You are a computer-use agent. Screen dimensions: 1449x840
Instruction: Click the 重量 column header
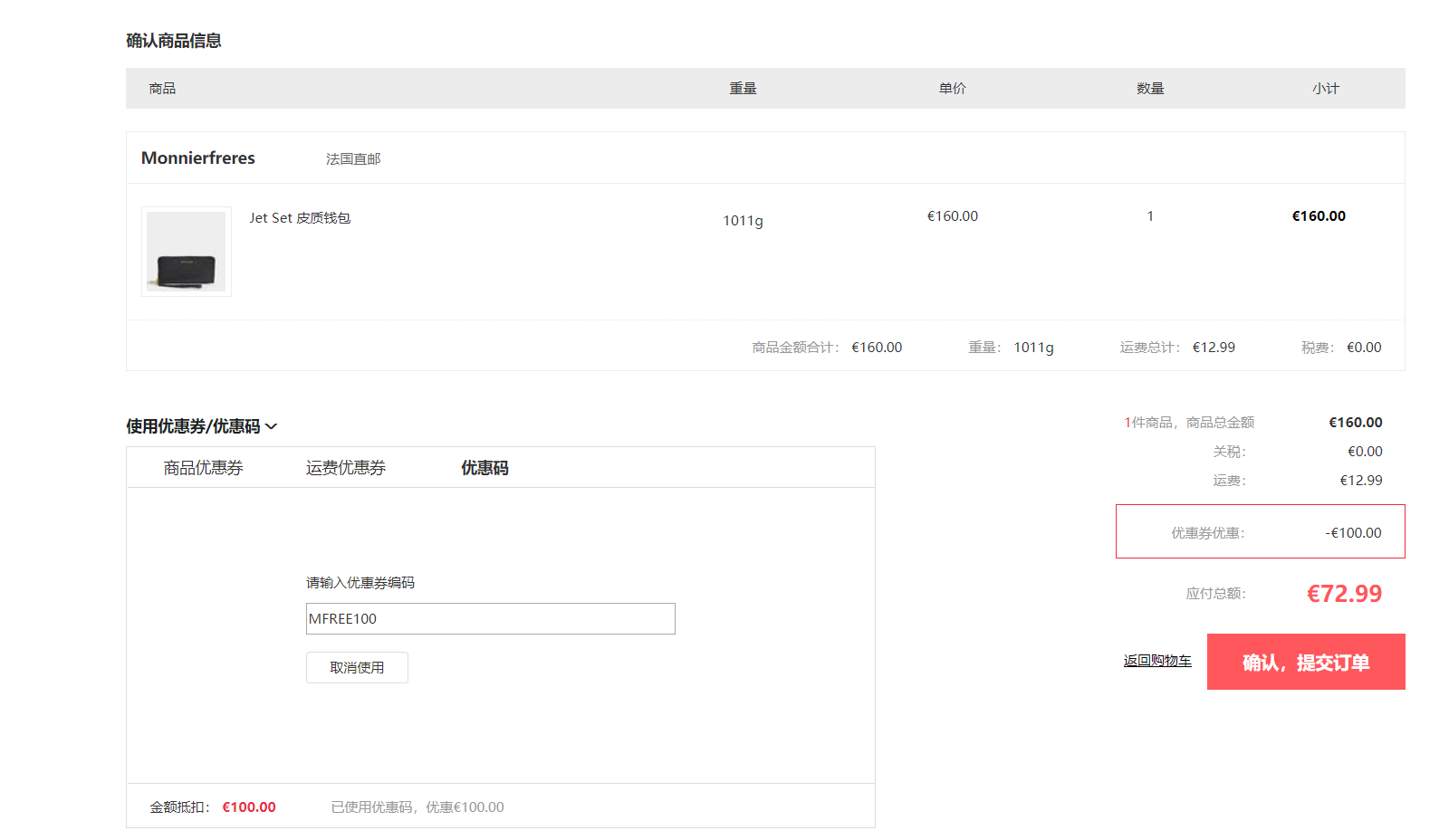(x=743, y=89)
